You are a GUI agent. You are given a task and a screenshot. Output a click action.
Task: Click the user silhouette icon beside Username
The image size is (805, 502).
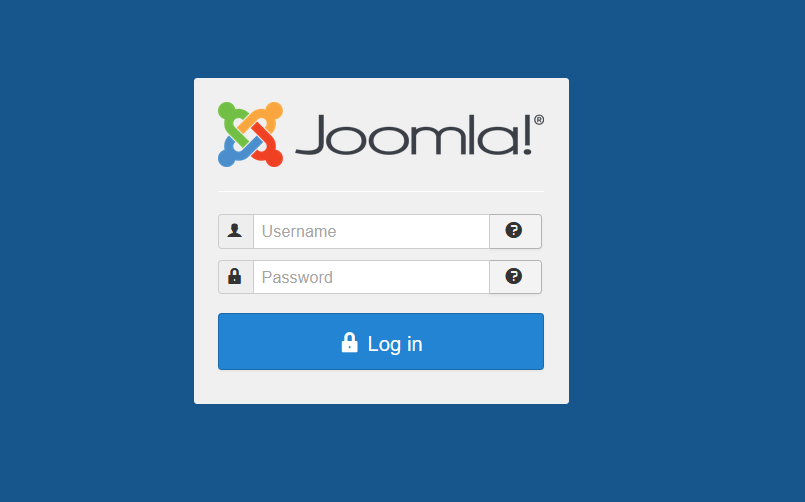235,231
